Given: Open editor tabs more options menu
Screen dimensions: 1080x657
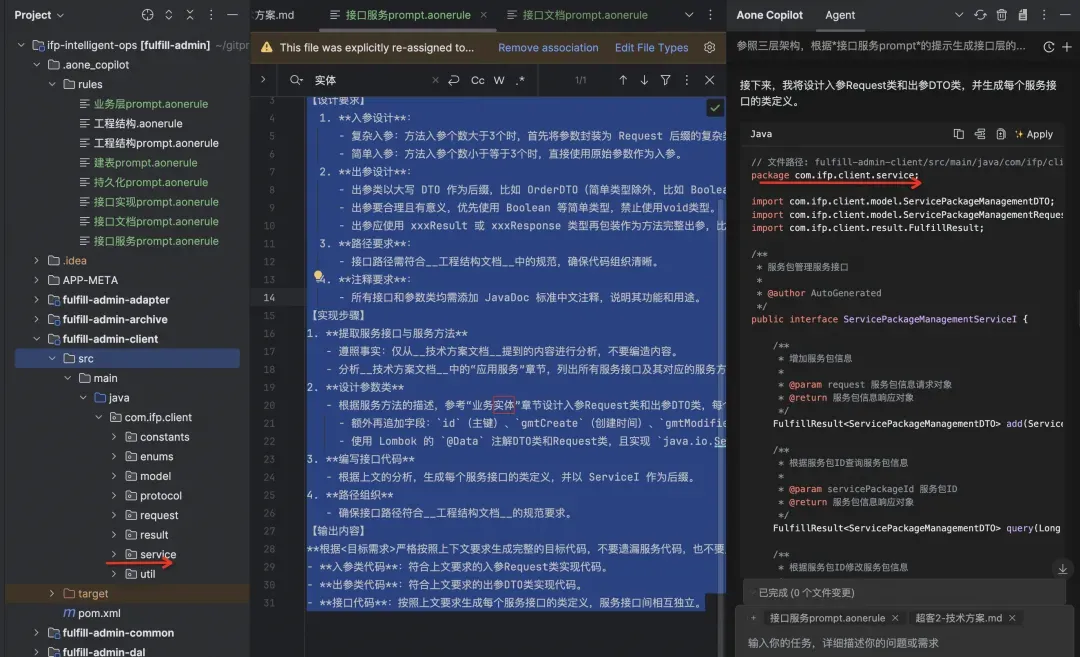Looking at the screenshot, I should coord(710,14).
